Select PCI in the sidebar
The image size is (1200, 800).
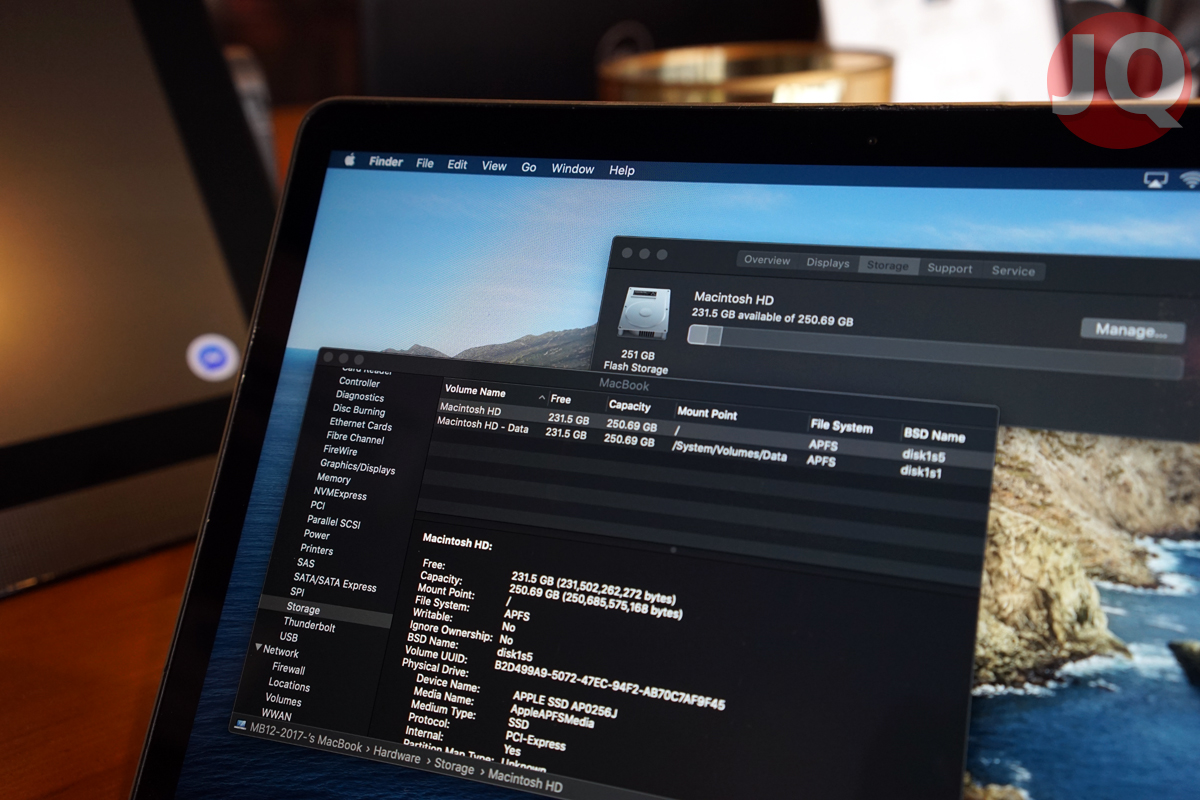[x=318, y=505]
